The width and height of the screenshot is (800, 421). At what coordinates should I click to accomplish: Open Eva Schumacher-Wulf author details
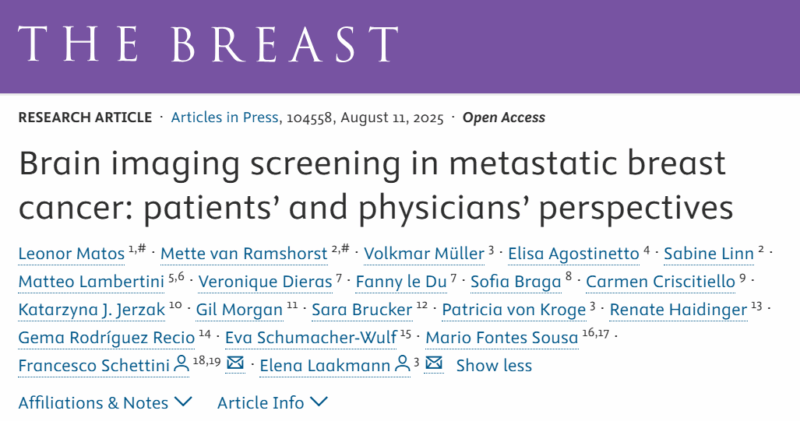pyautogui.click(x=311, y=337)
